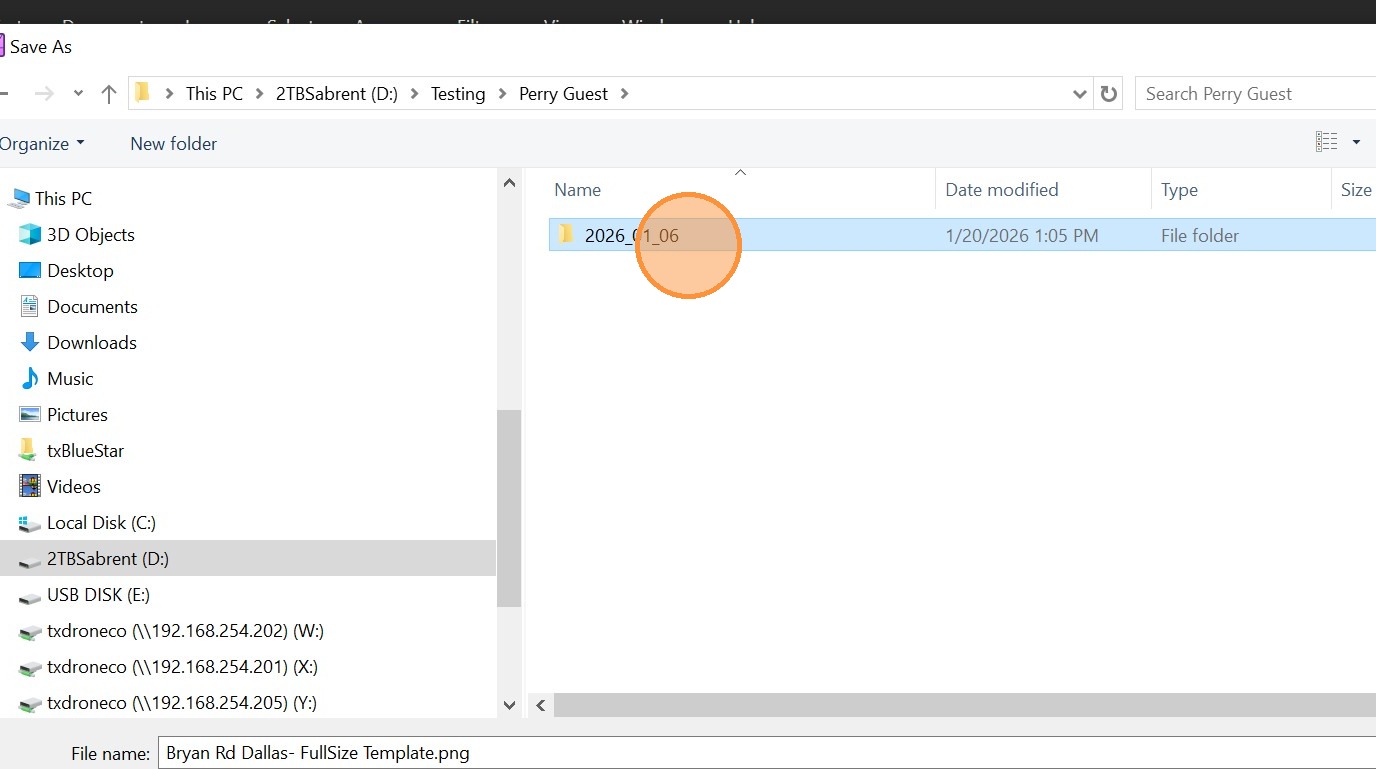Go up one folder level

[109, 94]
